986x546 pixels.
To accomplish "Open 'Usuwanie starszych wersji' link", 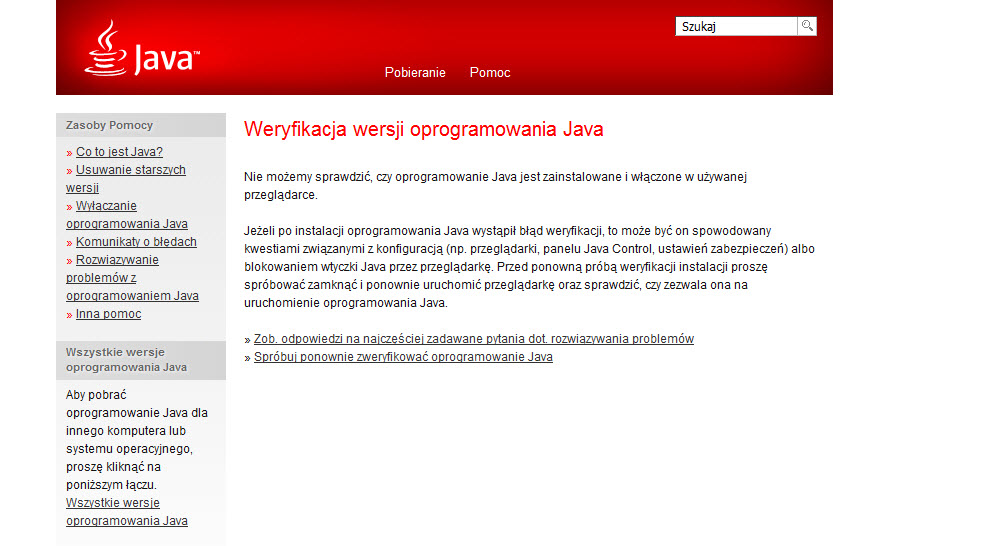I will [126, 179].
